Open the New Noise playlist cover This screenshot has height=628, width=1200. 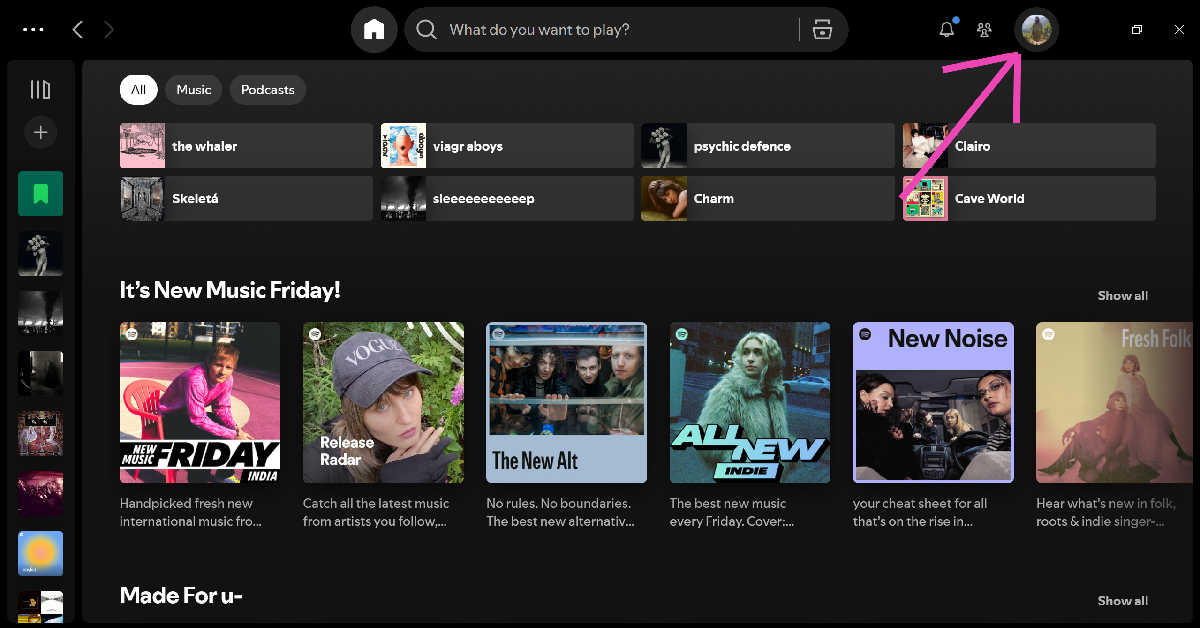click(933, 402)
